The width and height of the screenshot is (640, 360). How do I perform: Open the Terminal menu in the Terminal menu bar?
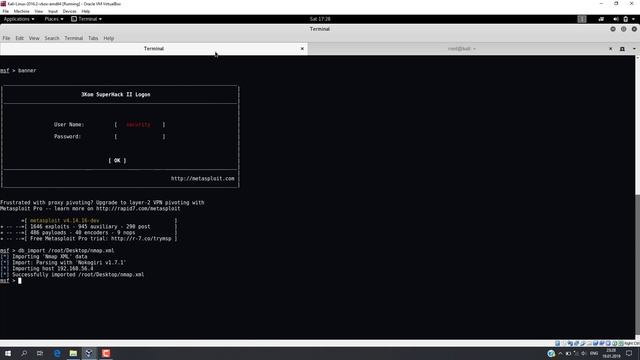(73, 38)
